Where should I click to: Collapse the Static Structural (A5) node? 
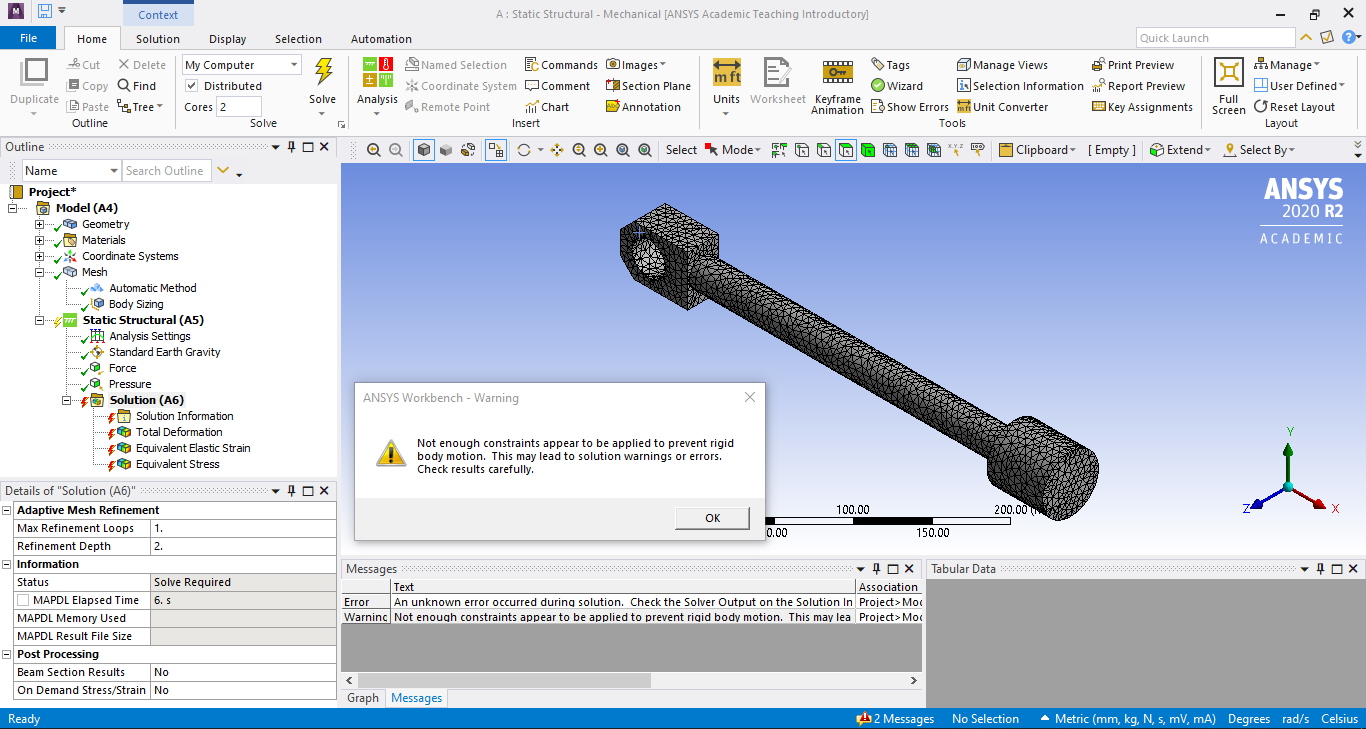[x=40, y=320]
